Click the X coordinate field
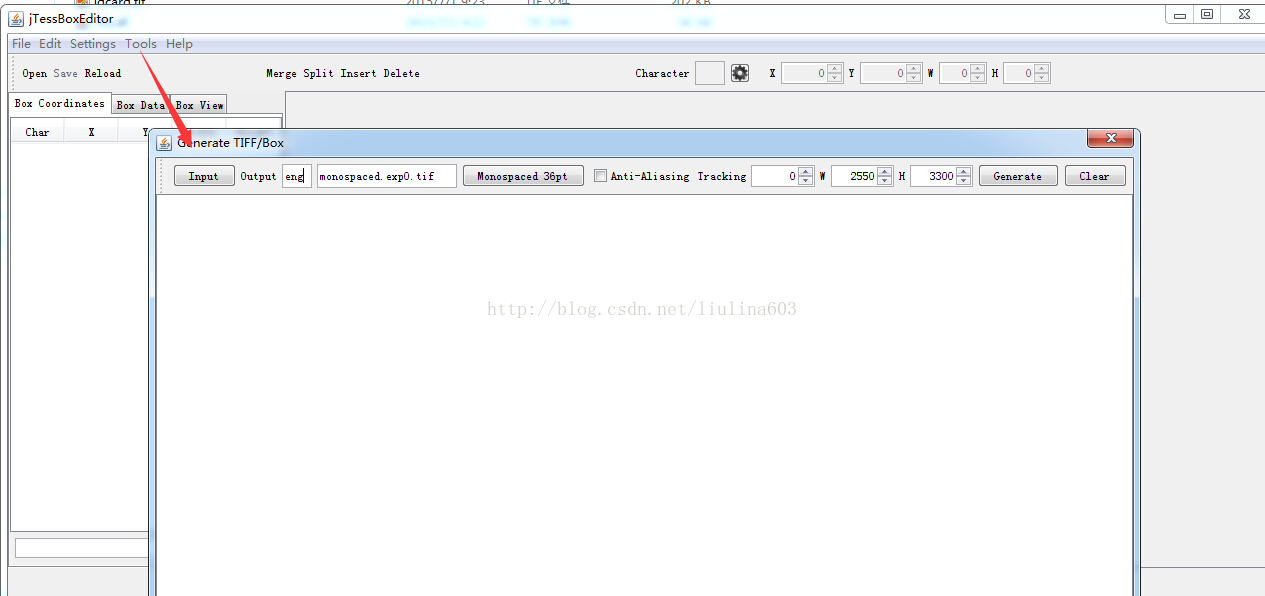The width and height of the screenshot is (1265, 596). point(805,73)
